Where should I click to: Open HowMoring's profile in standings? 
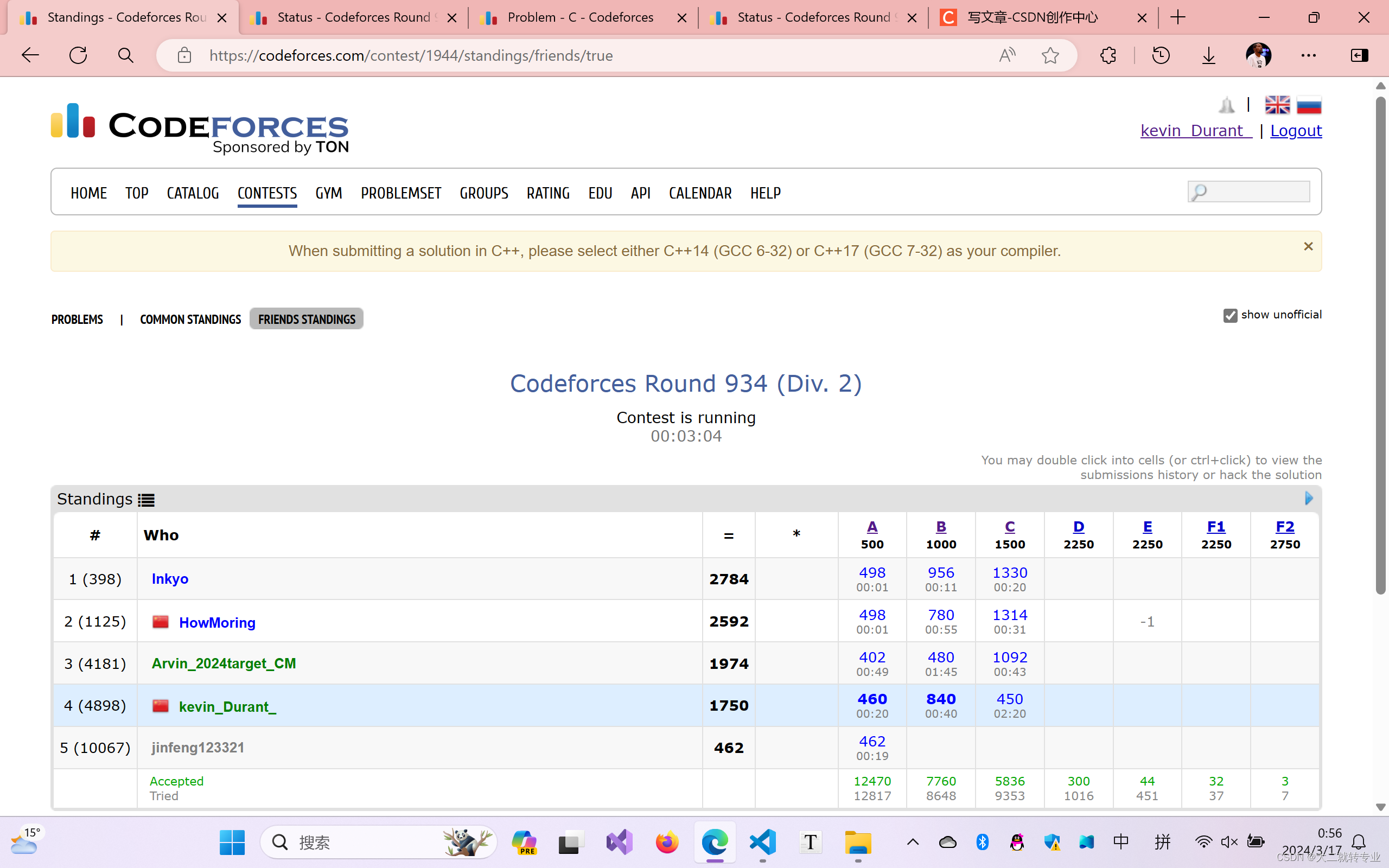click(217, 622)
